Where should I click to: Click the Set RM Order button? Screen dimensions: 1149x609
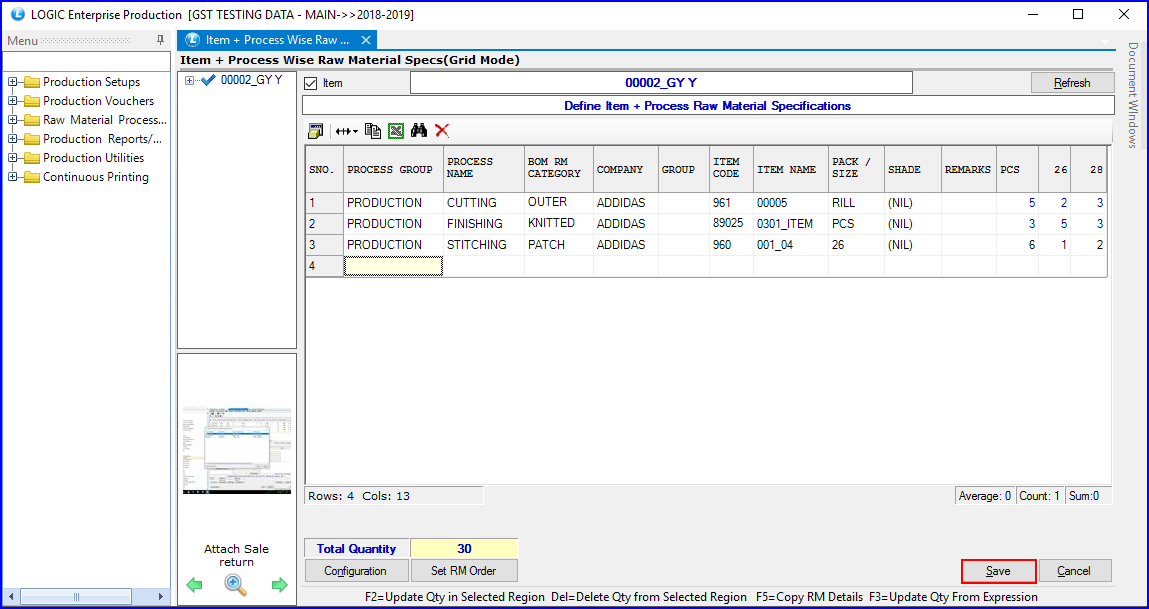(x=463, y=571)
